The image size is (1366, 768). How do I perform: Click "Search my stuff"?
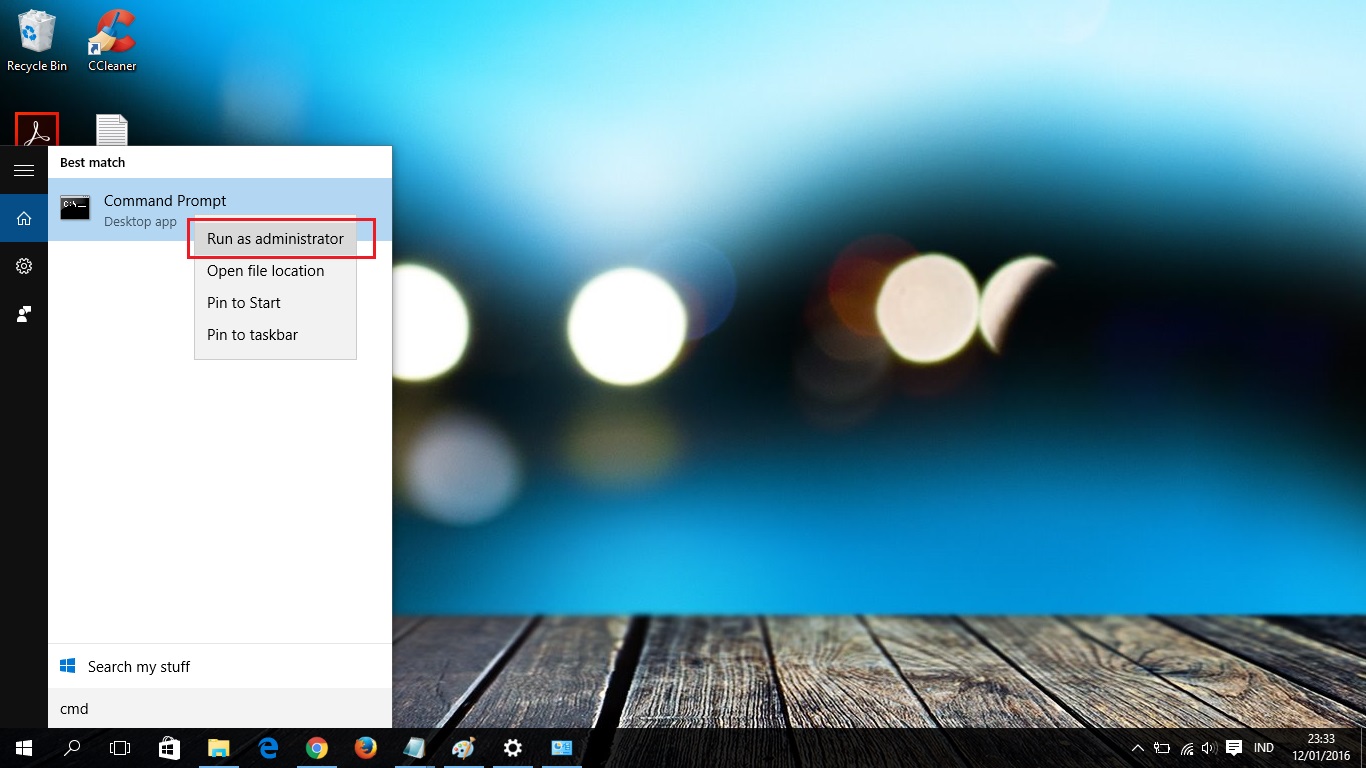(x=139, y=666)
